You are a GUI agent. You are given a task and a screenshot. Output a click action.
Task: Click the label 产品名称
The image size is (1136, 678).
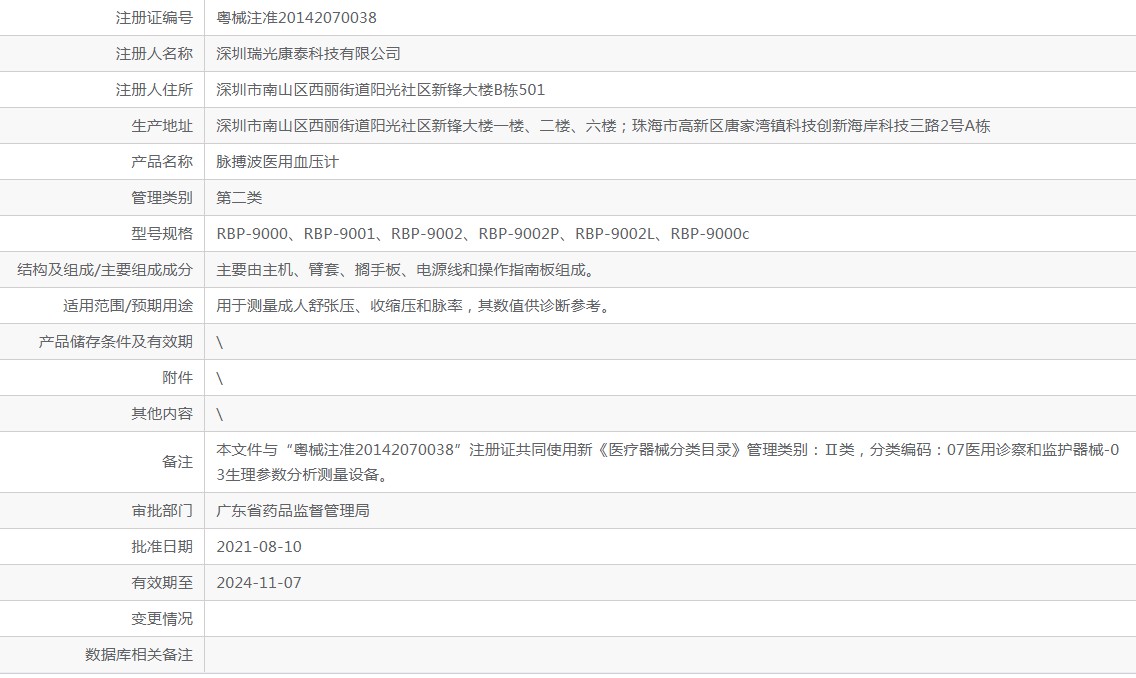tap(162, 162)
